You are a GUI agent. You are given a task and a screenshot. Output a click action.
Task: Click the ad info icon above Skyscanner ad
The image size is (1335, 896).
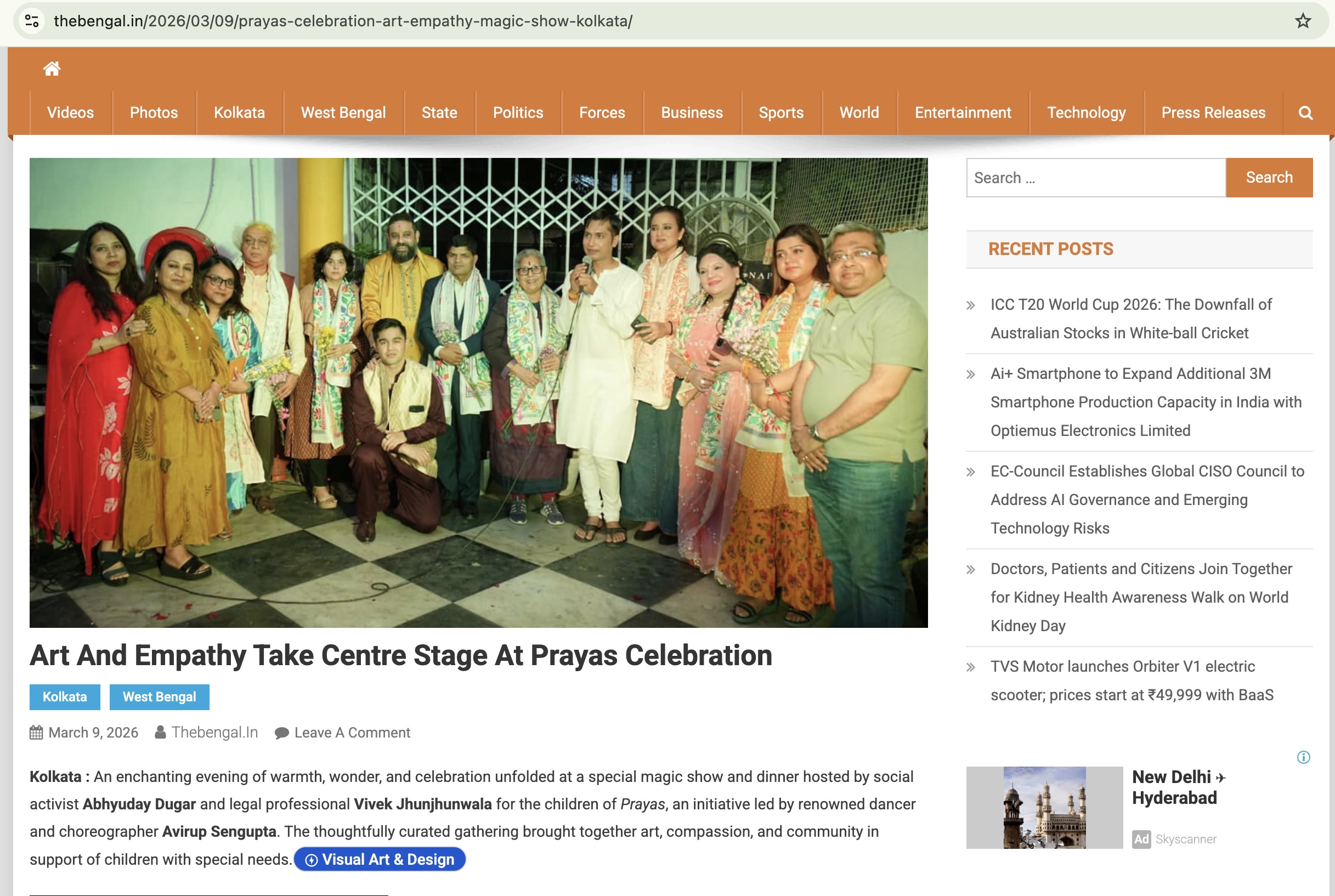click(1304, 757)
